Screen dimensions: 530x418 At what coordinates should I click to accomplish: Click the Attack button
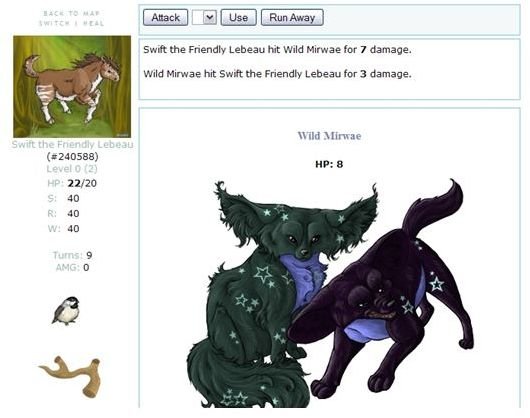tap(165, 18)
